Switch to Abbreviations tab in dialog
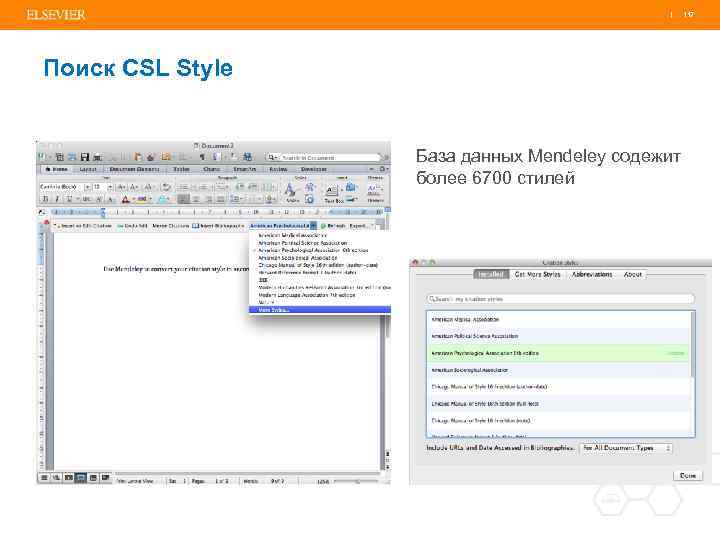The image size is (720, 540). 591,274
